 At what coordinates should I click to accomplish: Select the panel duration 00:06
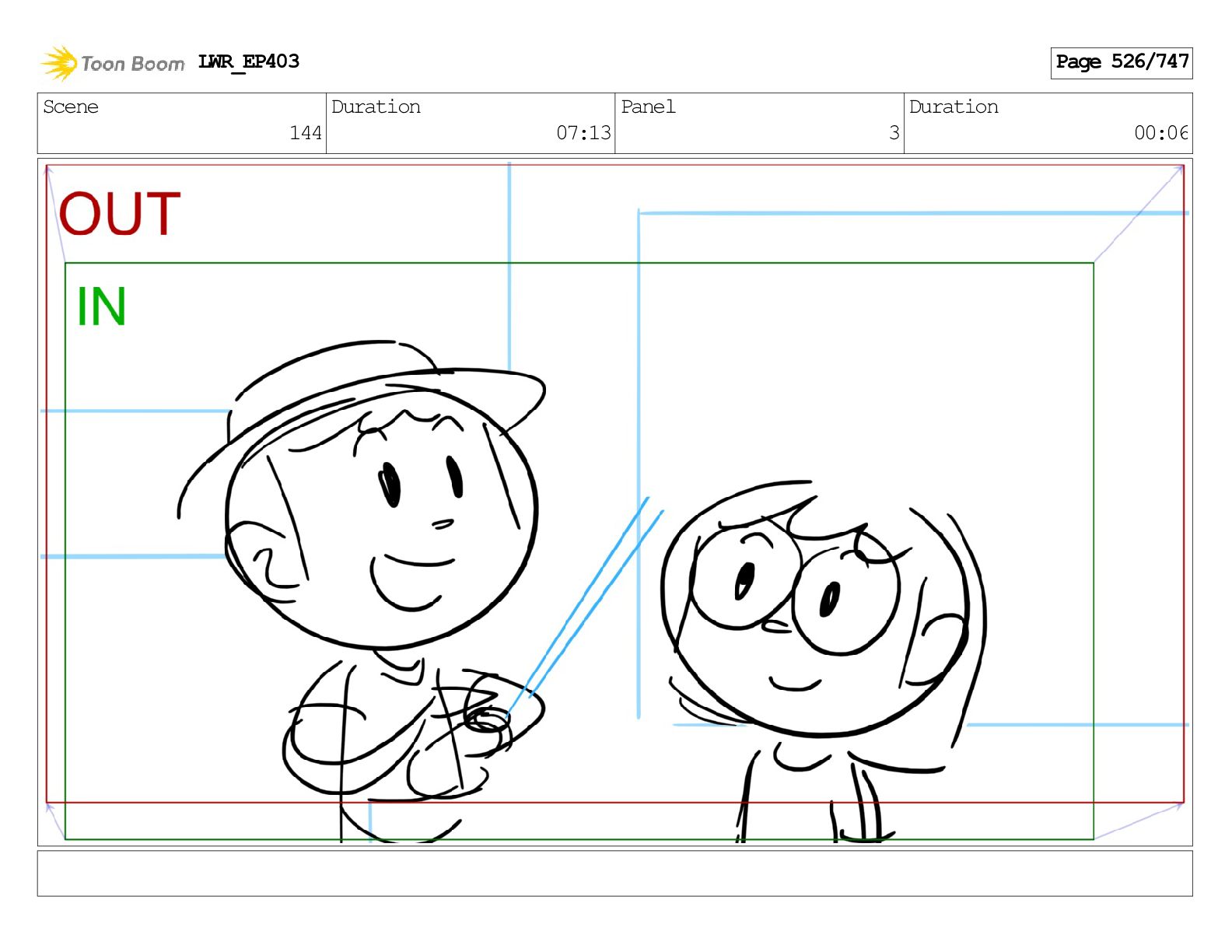[1160, 133]
